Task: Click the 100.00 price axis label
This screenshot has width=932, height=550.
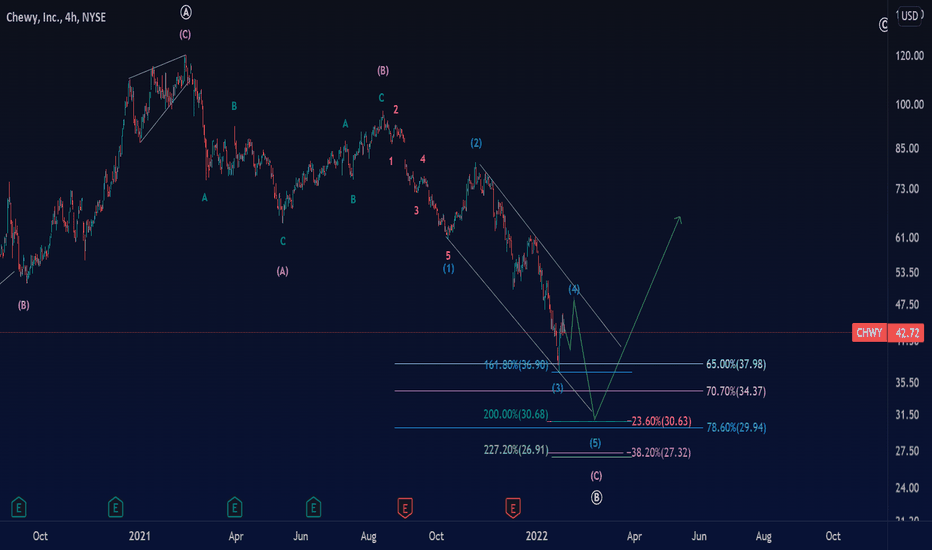Action: click(909, 105)
